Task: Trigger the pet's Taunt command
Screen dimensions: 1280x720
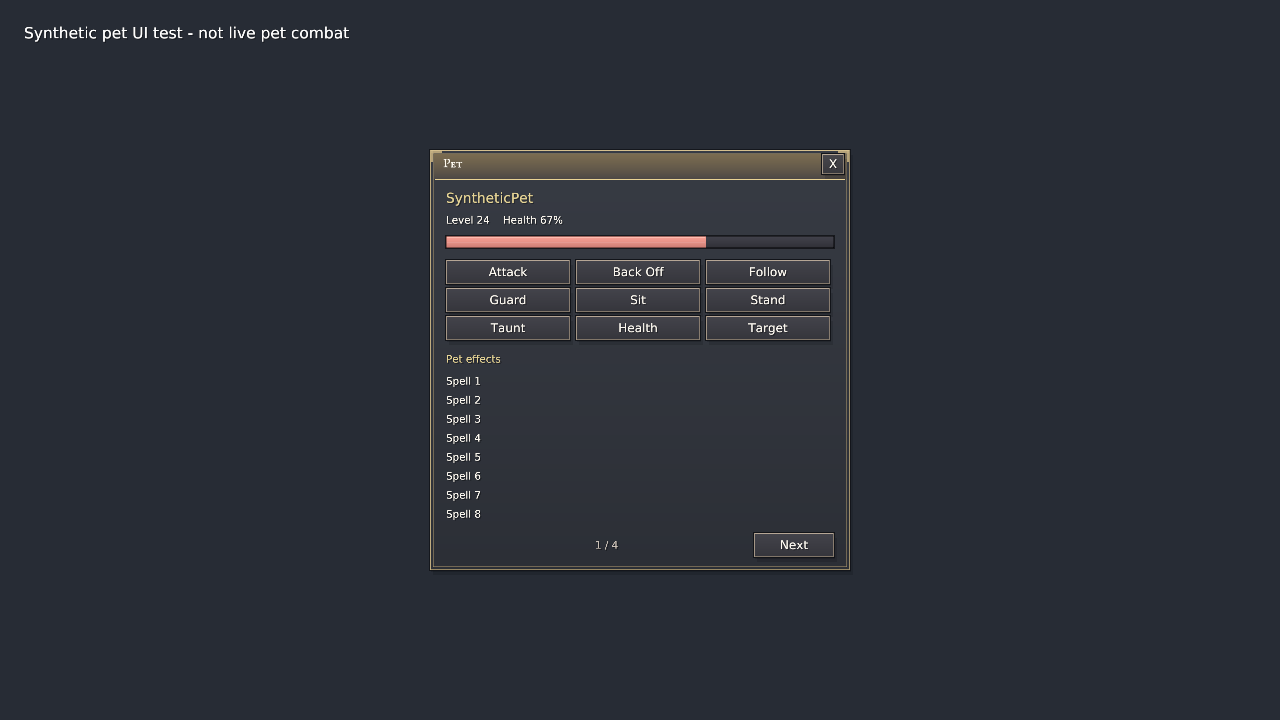Action: (x=508, y=328)
